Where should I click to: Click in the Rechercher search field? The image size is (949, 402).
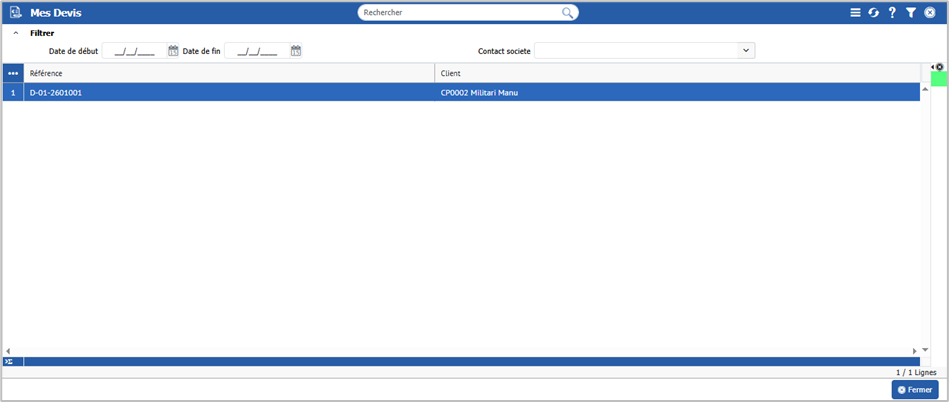[x=460, y=13]
